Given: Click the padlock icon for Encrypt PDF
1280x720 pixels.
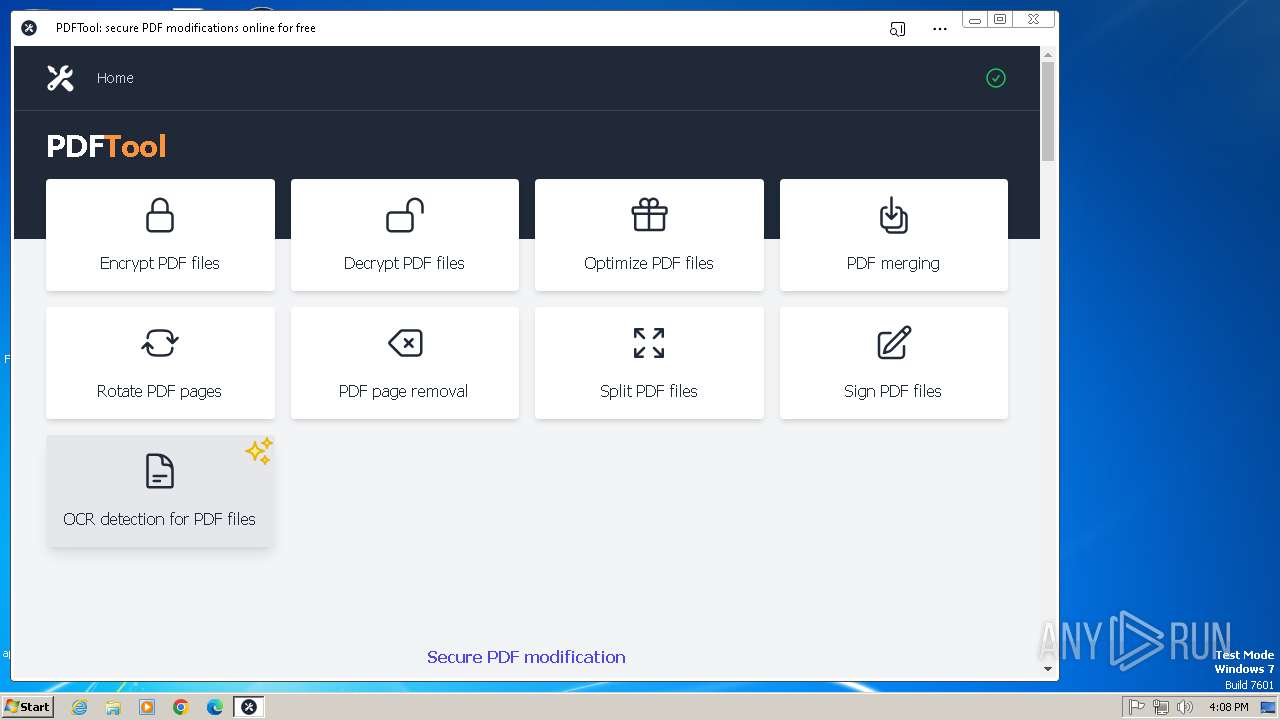Looking at the screenshot, I should (160, 215).
